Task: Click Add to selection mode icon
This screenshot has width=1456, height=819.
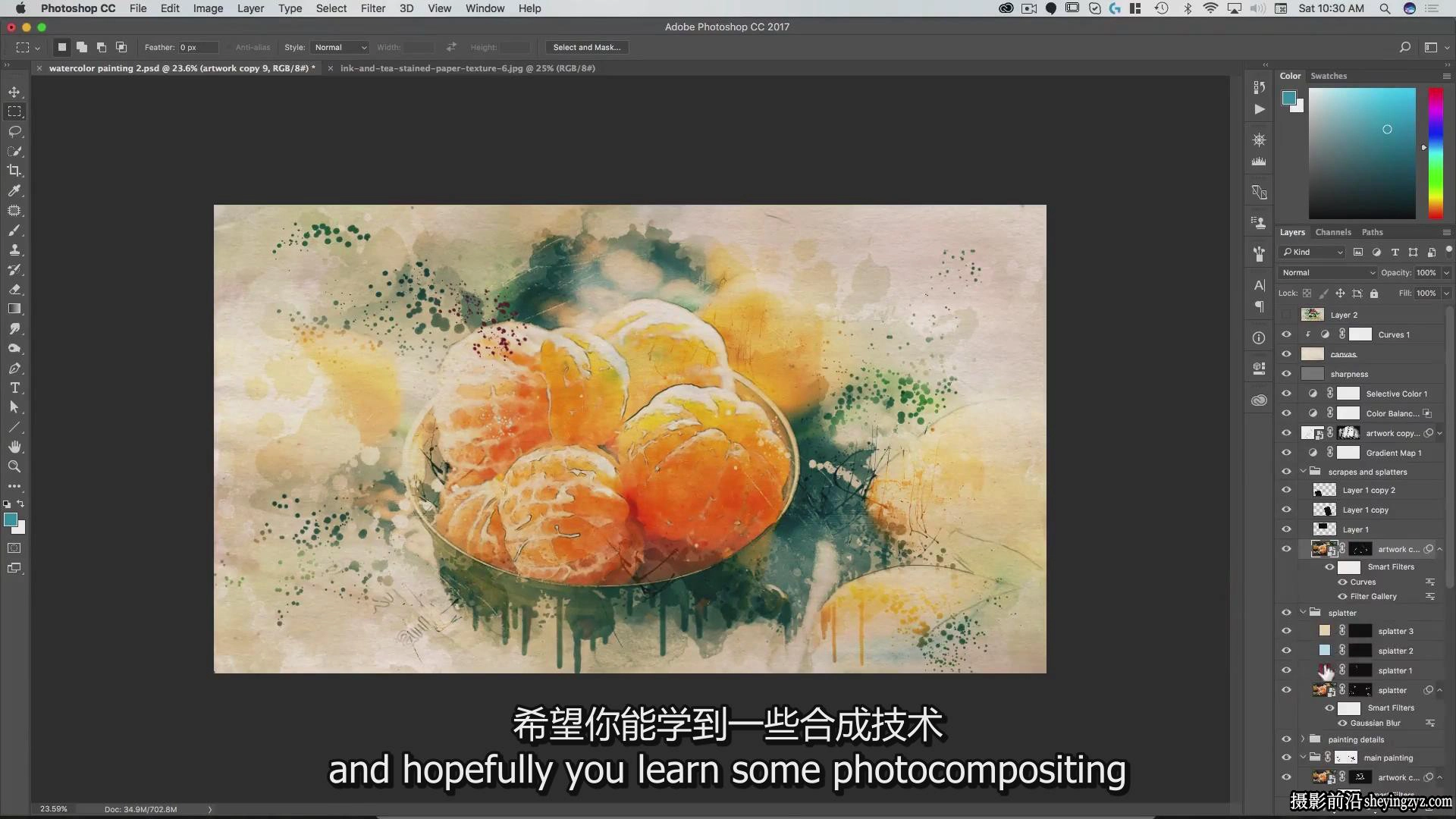Action: tap(82, 47)
